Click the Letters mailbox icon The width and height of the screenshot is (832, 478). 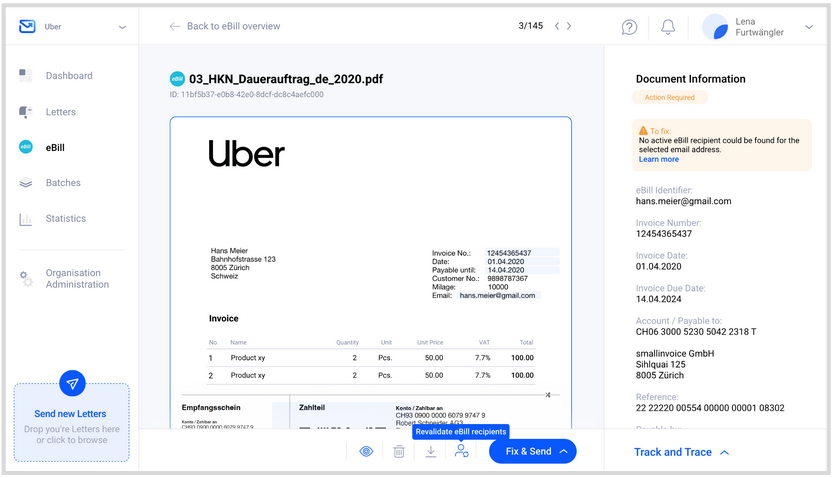click(25, 111)
